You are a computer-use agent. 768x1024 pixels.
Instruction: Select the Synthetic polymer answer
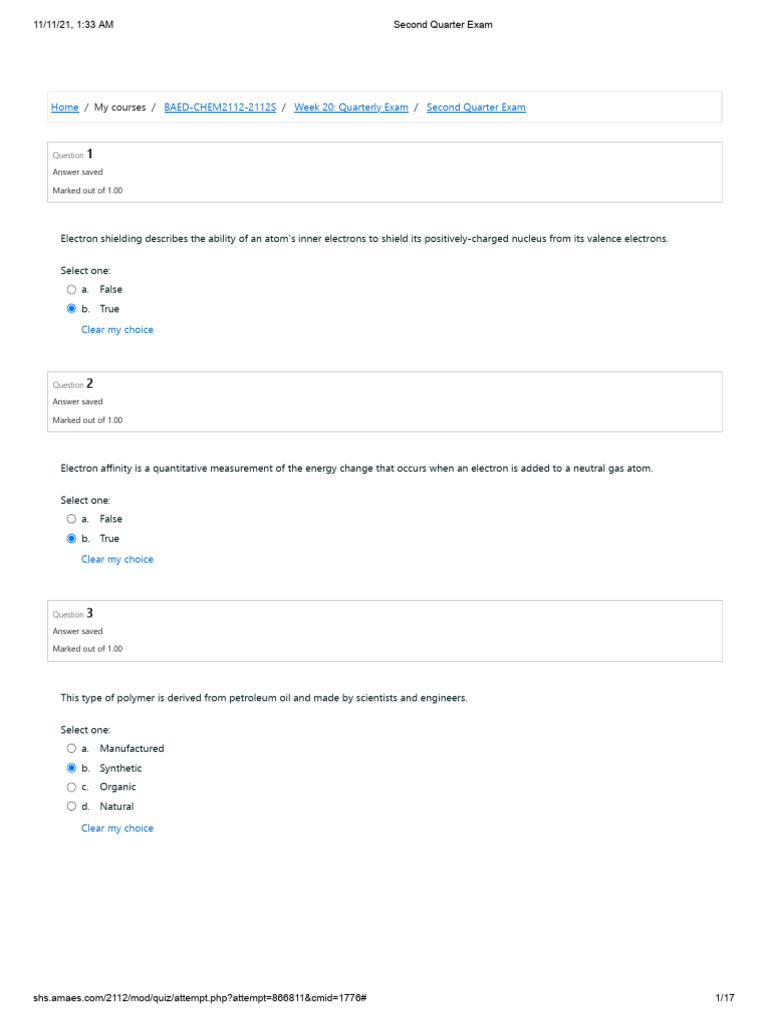(71, 768)
